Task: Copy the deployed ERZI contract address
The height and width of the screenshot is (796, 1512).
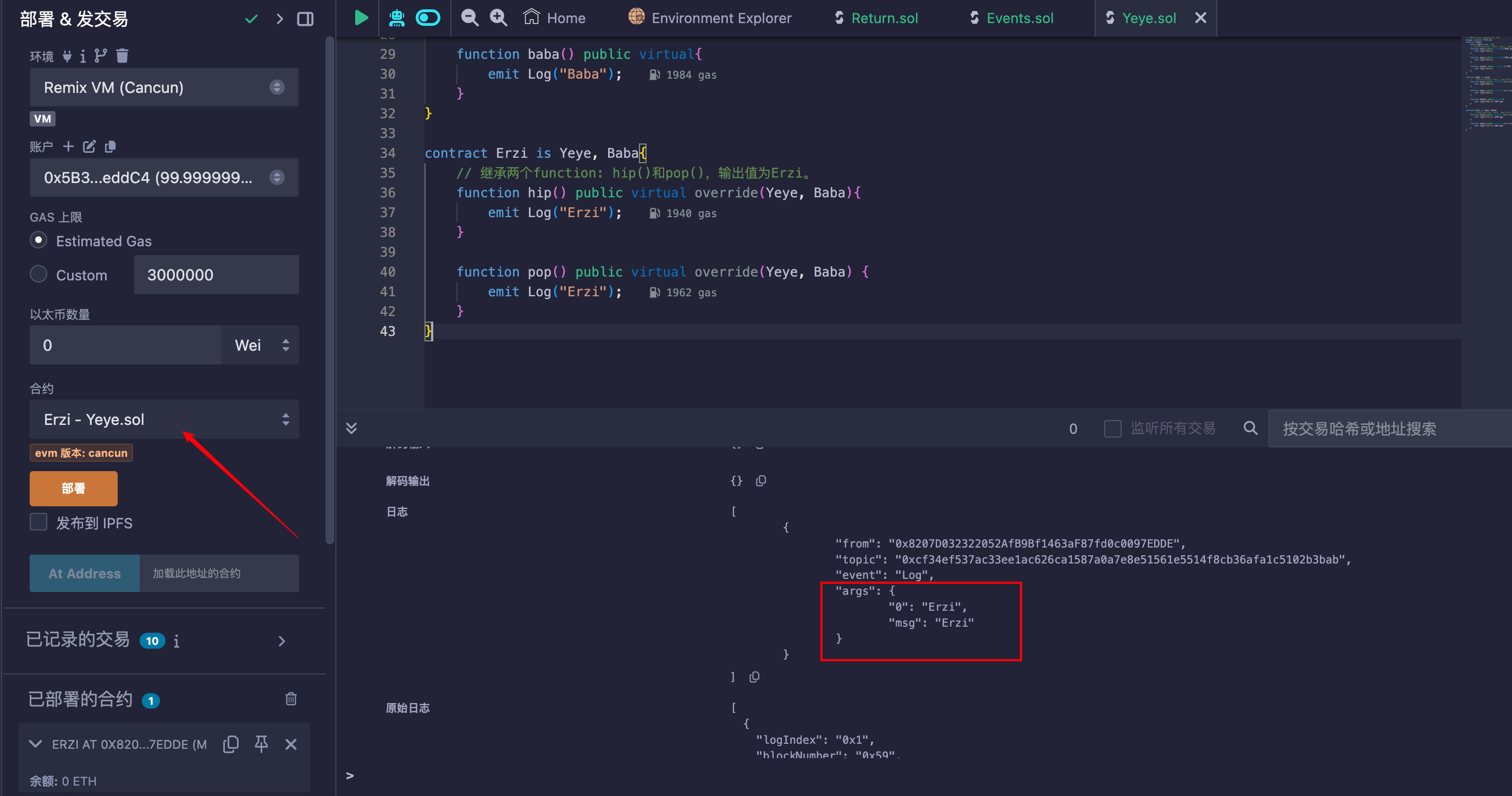Action: (231, 744)
